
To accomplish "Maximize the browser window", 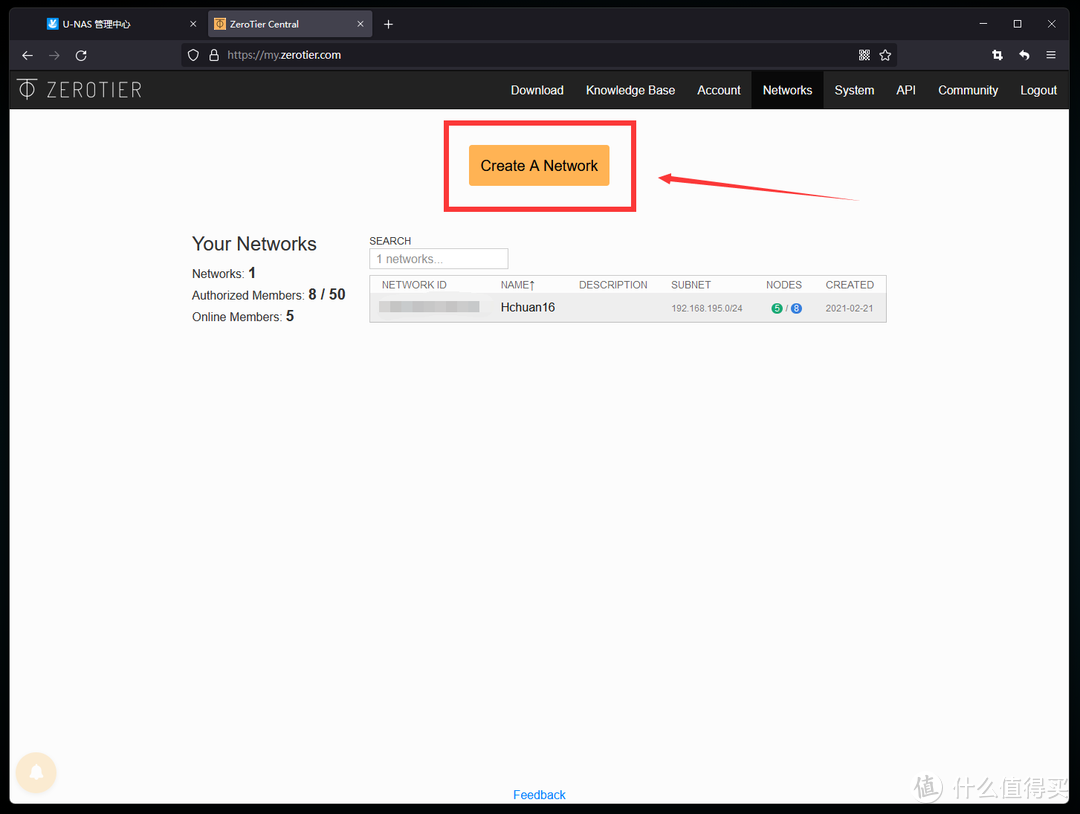I will (1017, 23).
